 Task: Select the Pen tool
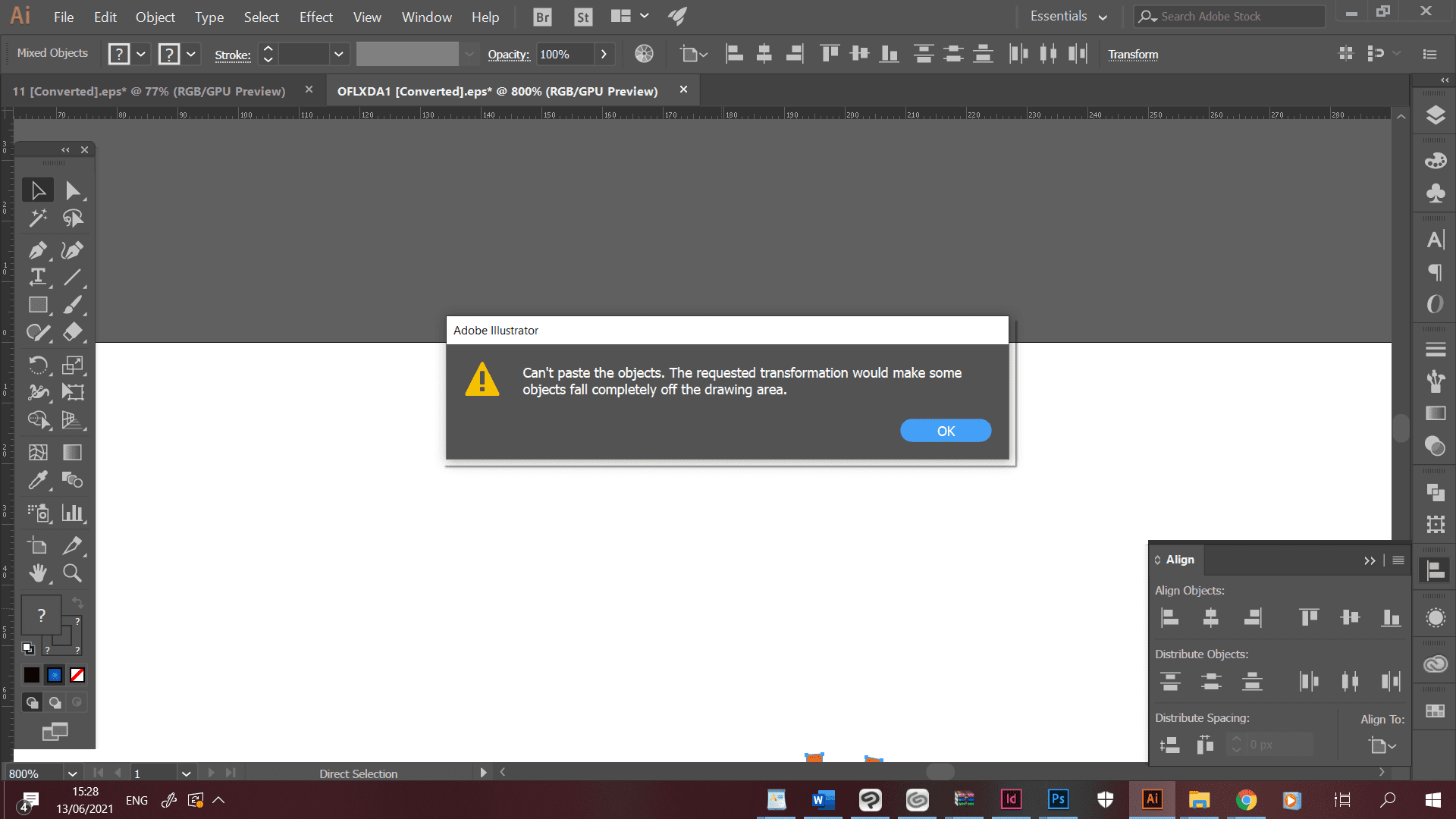point(37,249)
